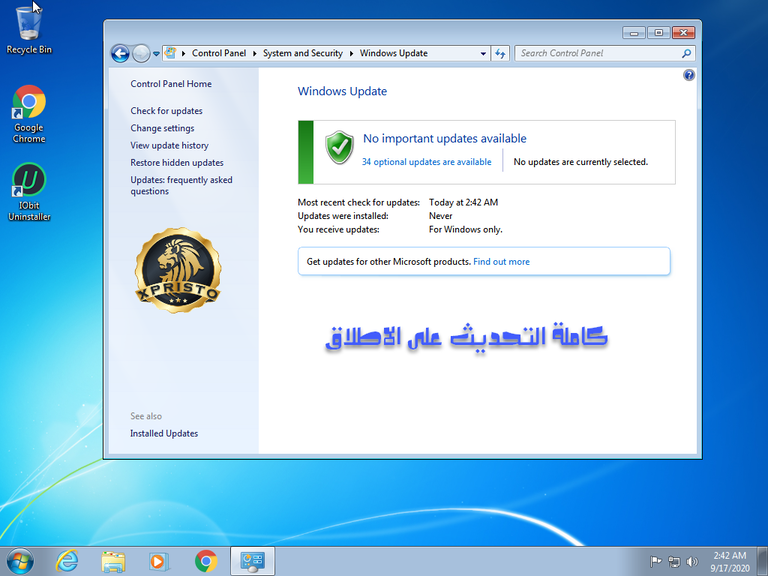Click the address bar Refresh button

click(500, 53)
